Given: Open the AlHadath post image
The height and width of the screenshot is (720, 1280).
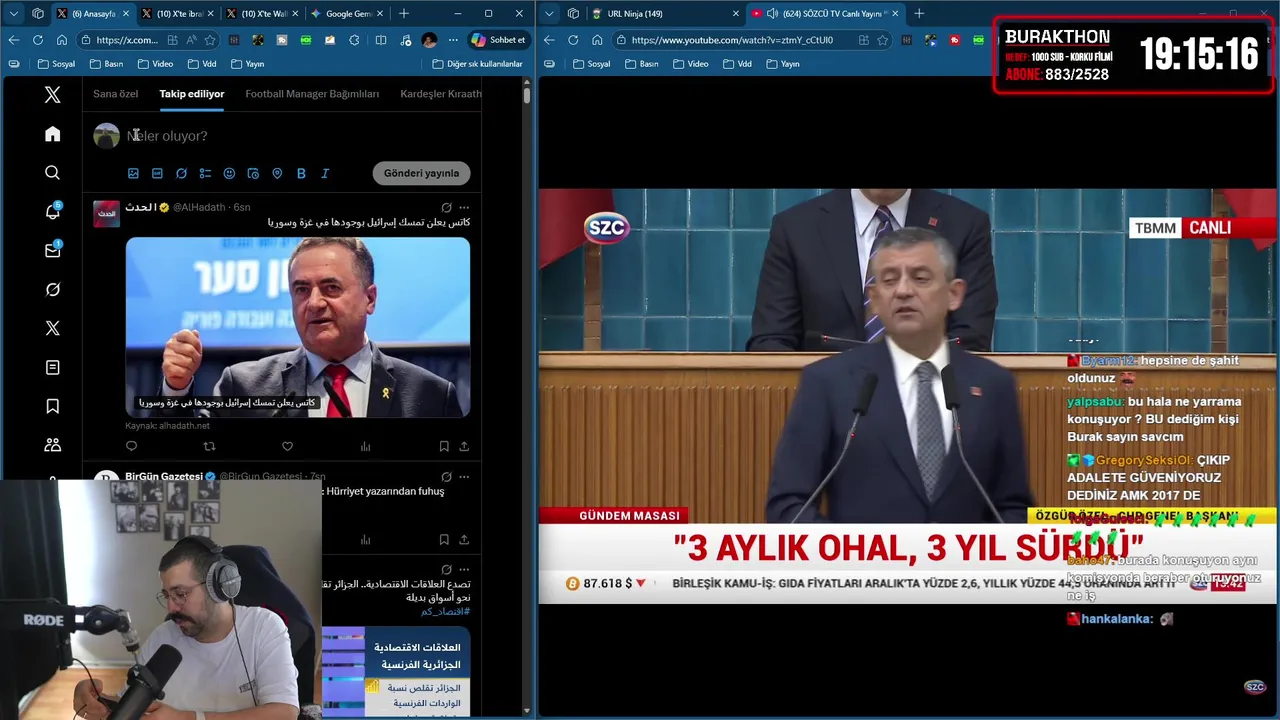Looking at the screenshot, I should 298,327.
